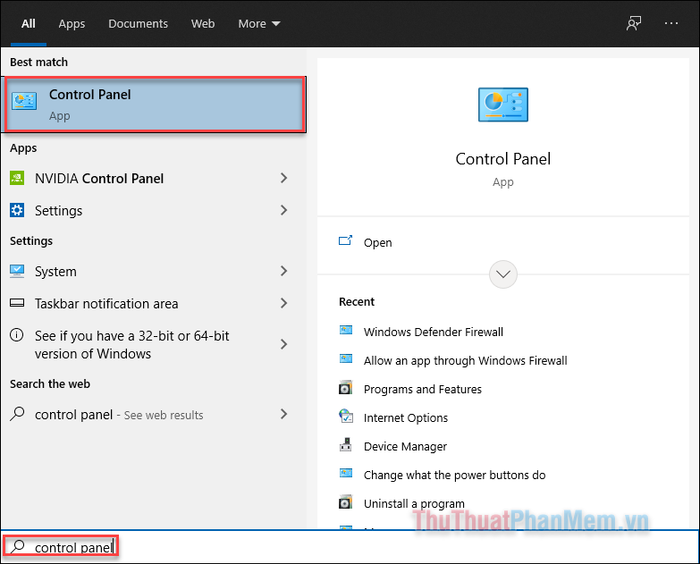The height and width of the screenshot is (564, 700).
Task: Click the Control Panel title in preview pane
Action: click(503, 159)
